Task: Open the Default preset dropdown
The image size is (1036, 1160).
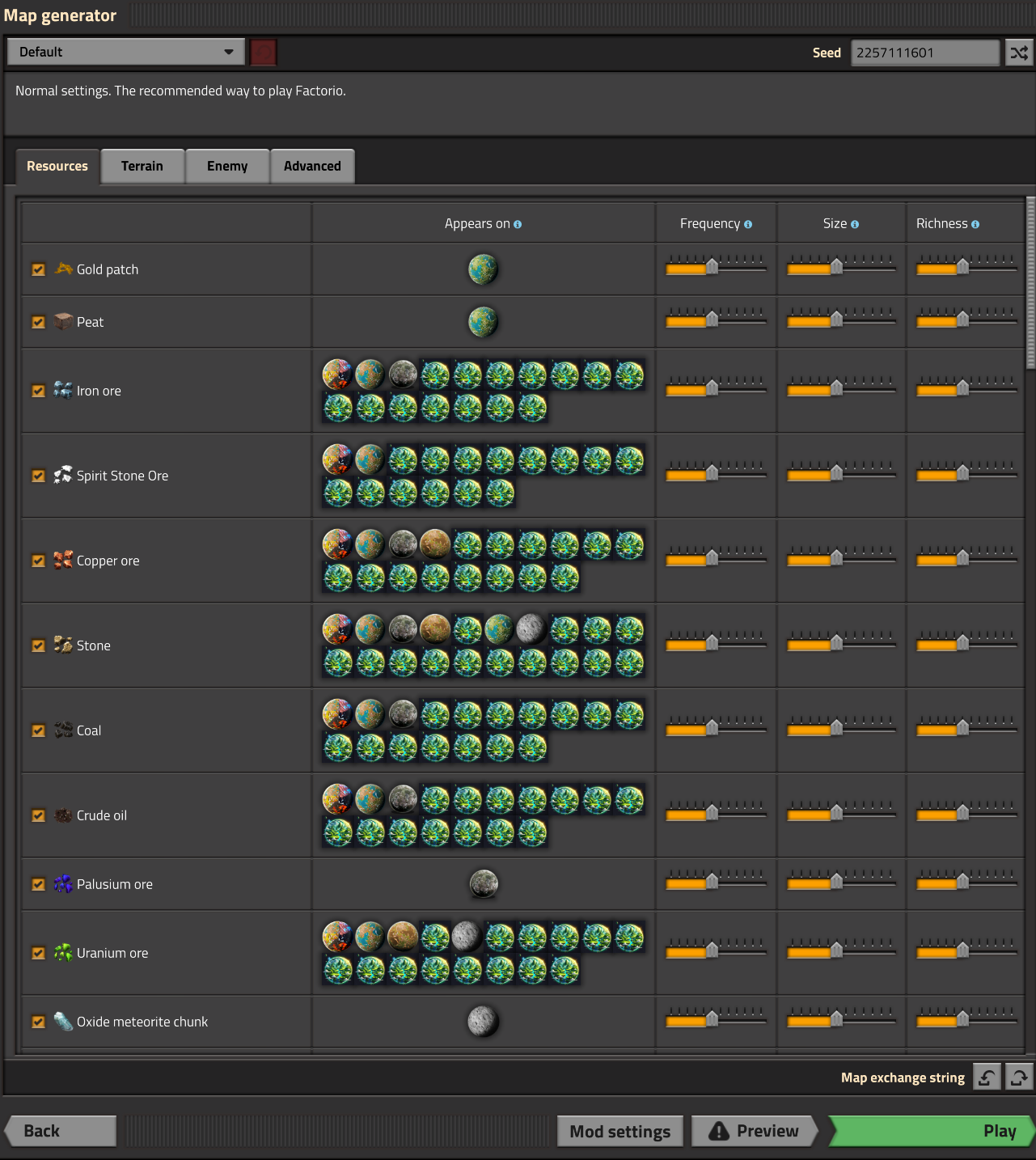Action: [125, 52]
